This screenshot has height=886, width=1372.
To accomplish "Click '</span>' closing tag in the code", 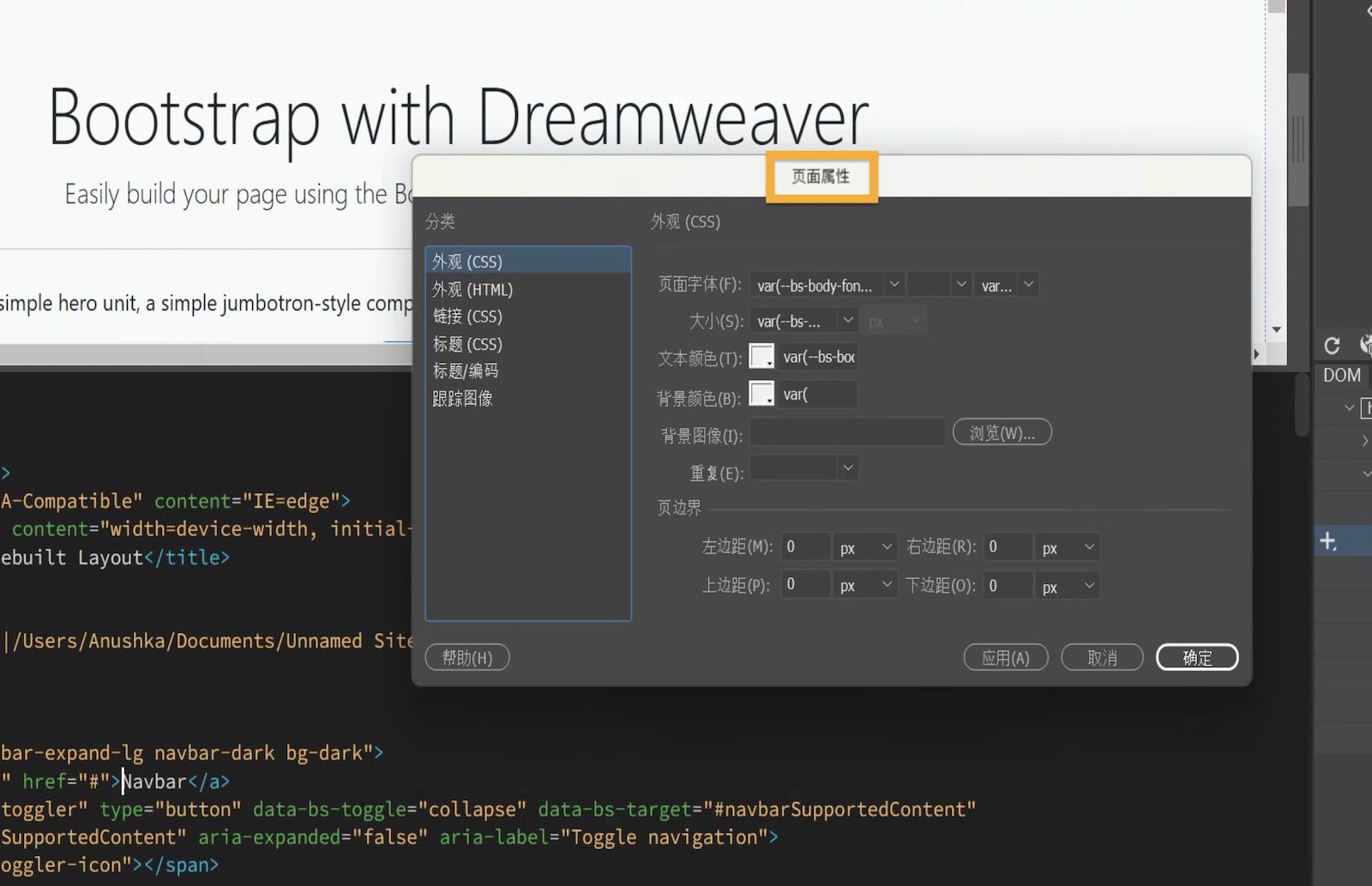I will tap(181, 865).
